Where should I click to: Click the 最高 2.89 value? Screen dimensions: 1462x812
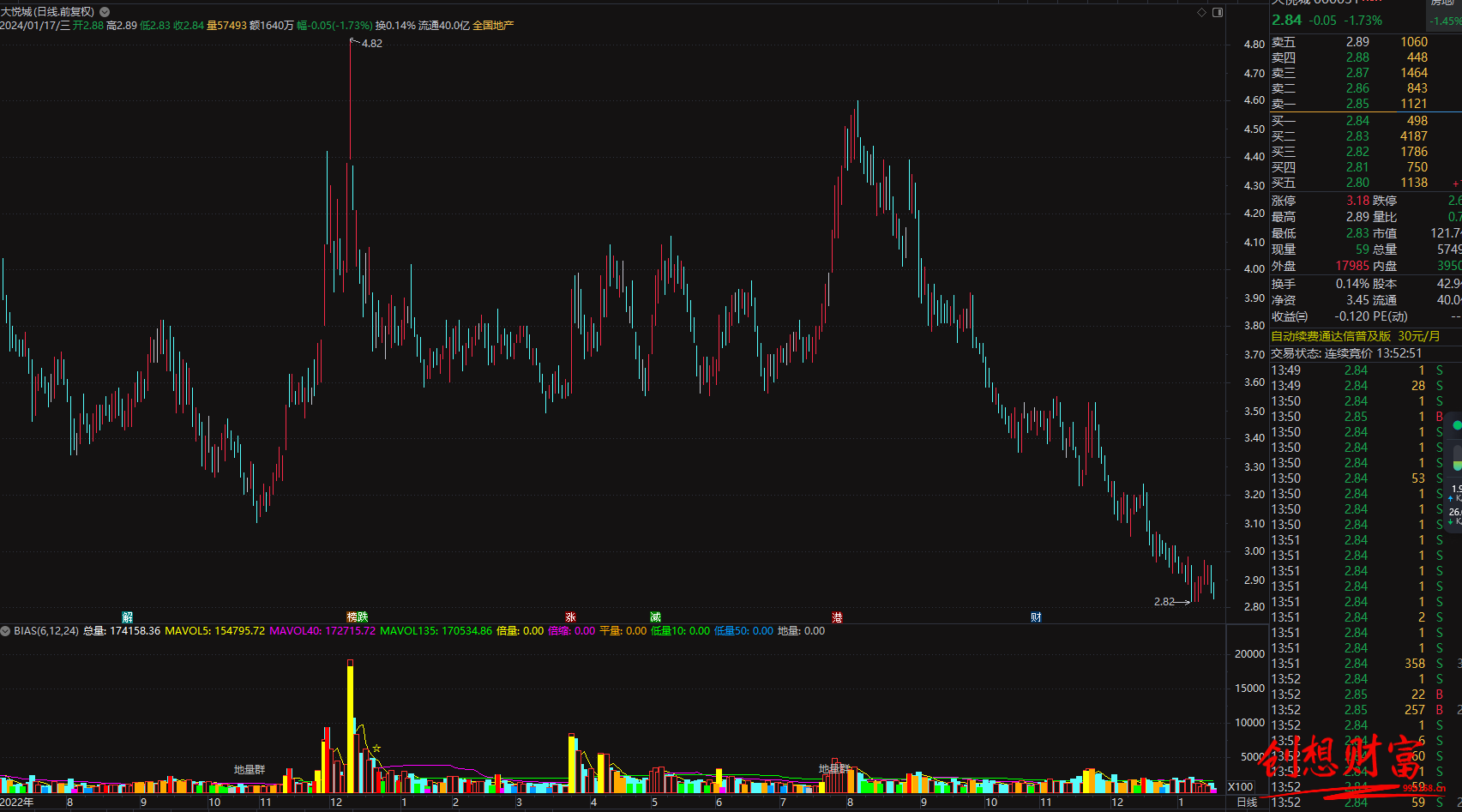point(1357,217)
